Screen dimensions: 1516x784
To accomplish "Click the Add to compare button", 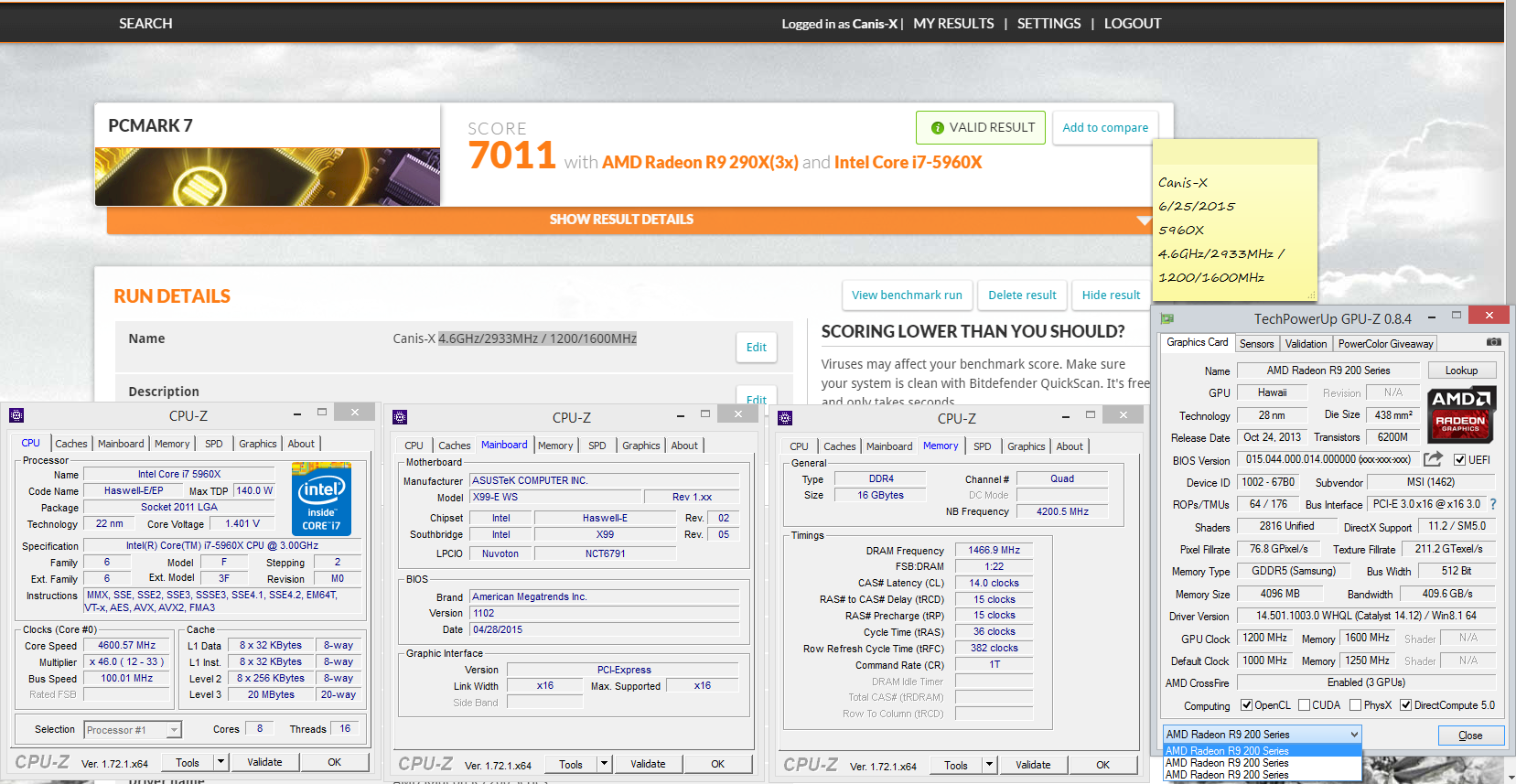I will (1105, 127).
